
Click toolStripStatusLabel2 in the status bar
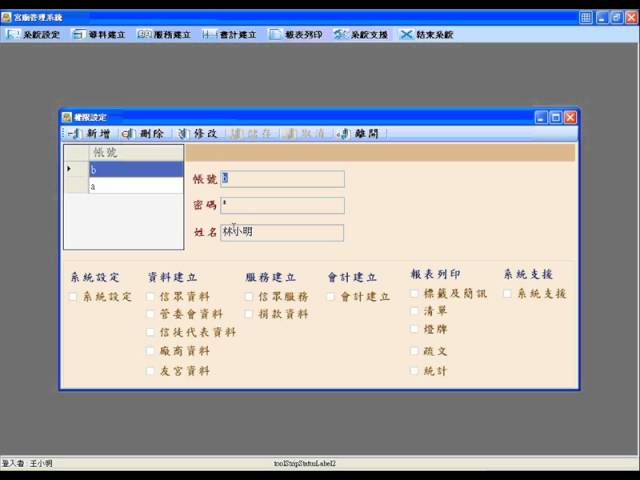305,464
